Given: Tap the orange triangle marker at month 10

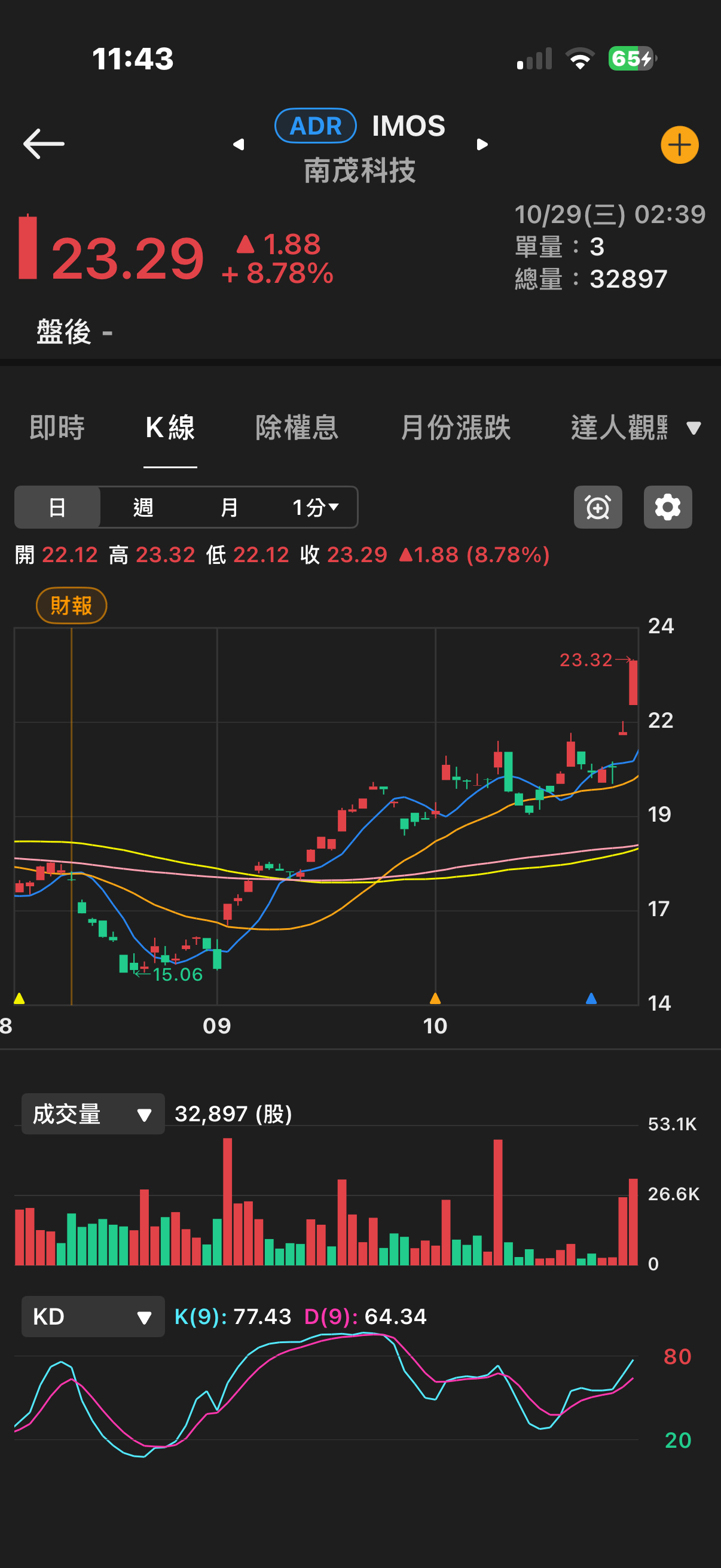Looking at the screenshot, I should click(x=435, y=998).
